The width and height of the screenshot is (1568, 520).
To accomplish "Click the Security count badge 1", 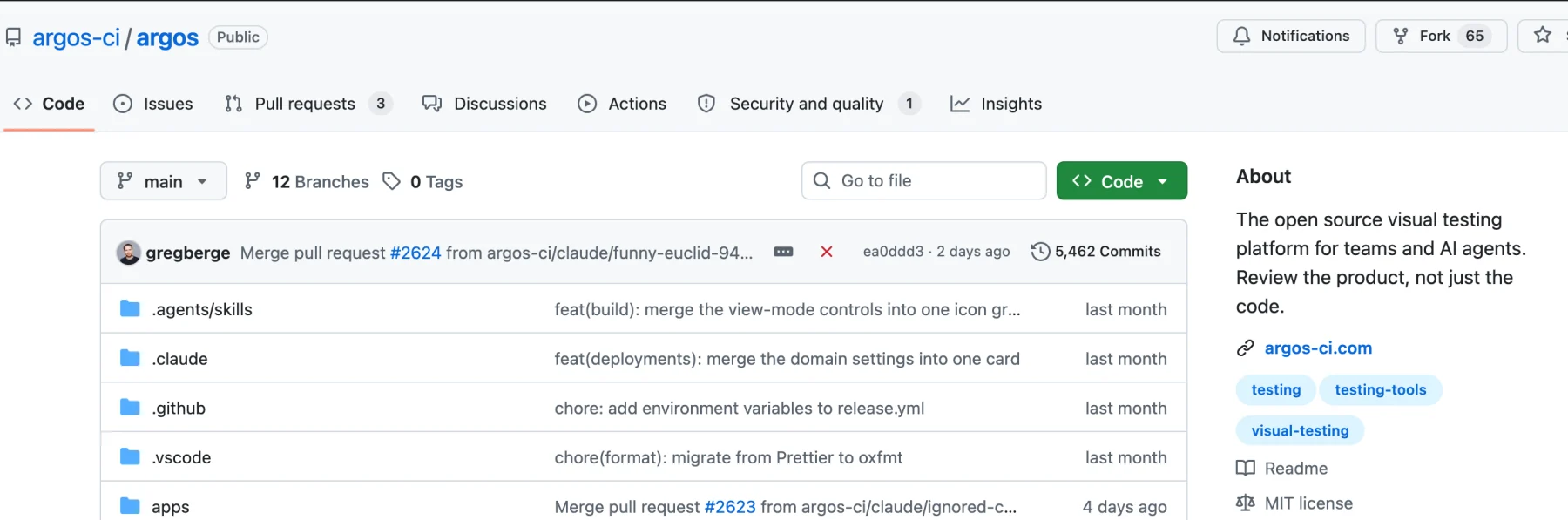I will (x=909, y=104).
